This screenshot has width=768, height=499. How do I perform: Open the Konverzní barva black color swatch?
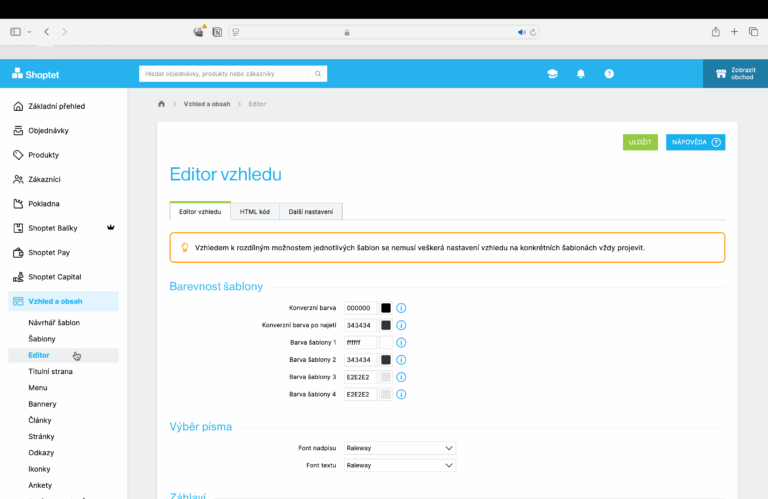click(x=386, y=308)
